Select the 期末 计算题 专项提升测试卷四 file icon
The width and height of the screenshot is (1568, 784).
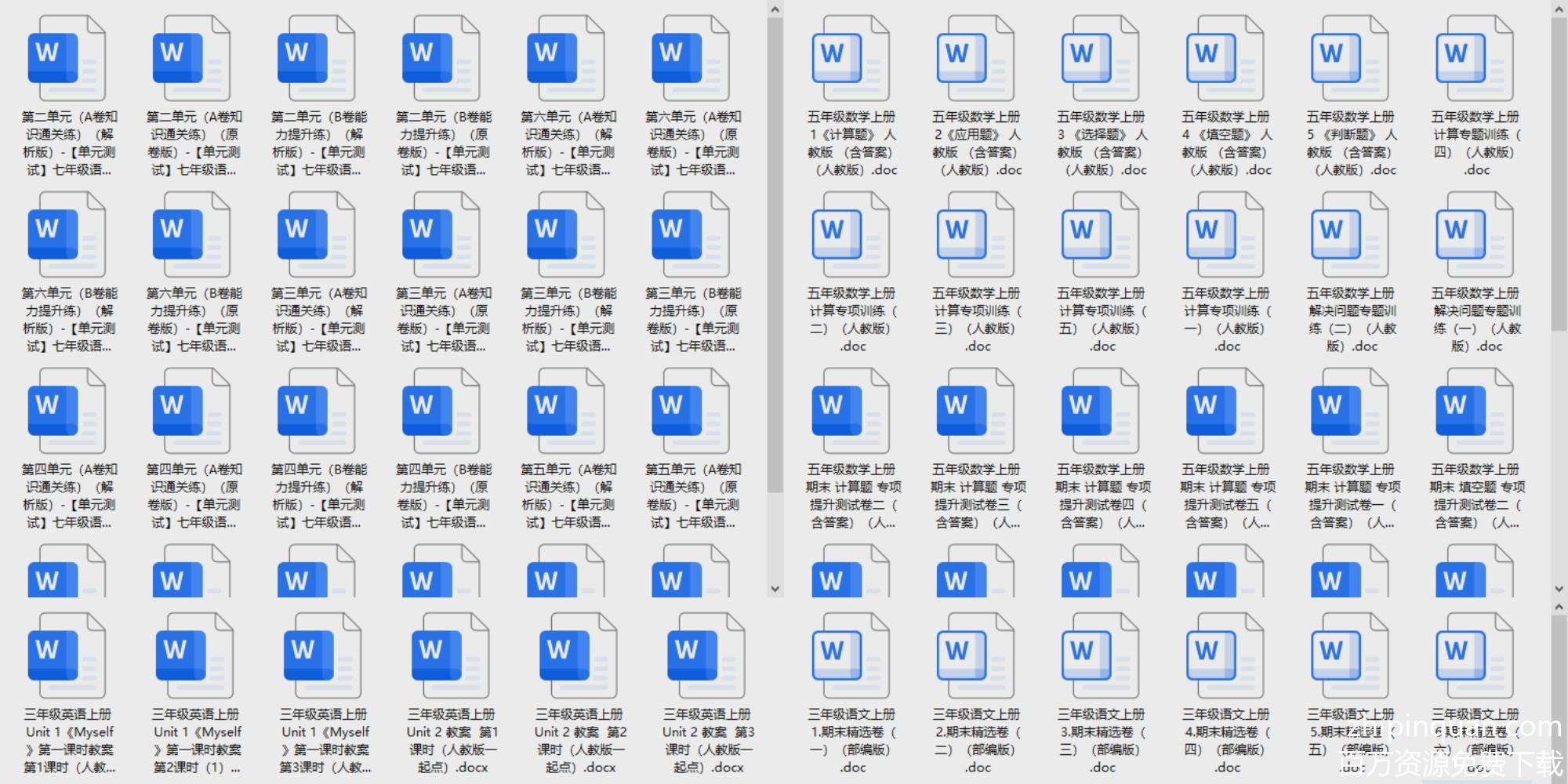point(1100,411)
